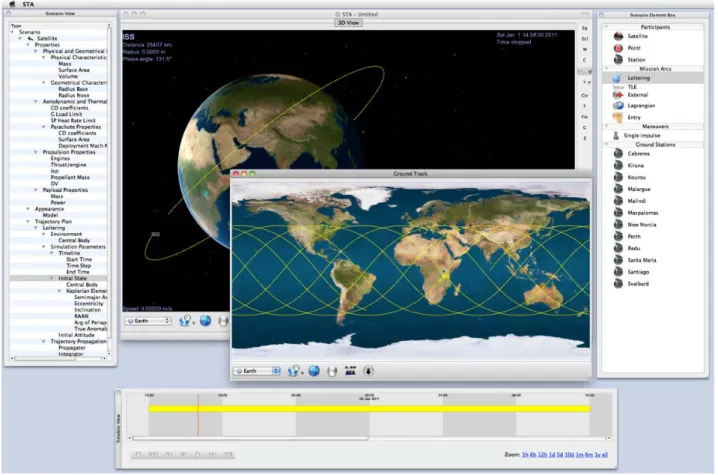Click the yellow mission bar in timeline
Image resolution: width=718 pixels, height=475 pixels.
(370, 409)
